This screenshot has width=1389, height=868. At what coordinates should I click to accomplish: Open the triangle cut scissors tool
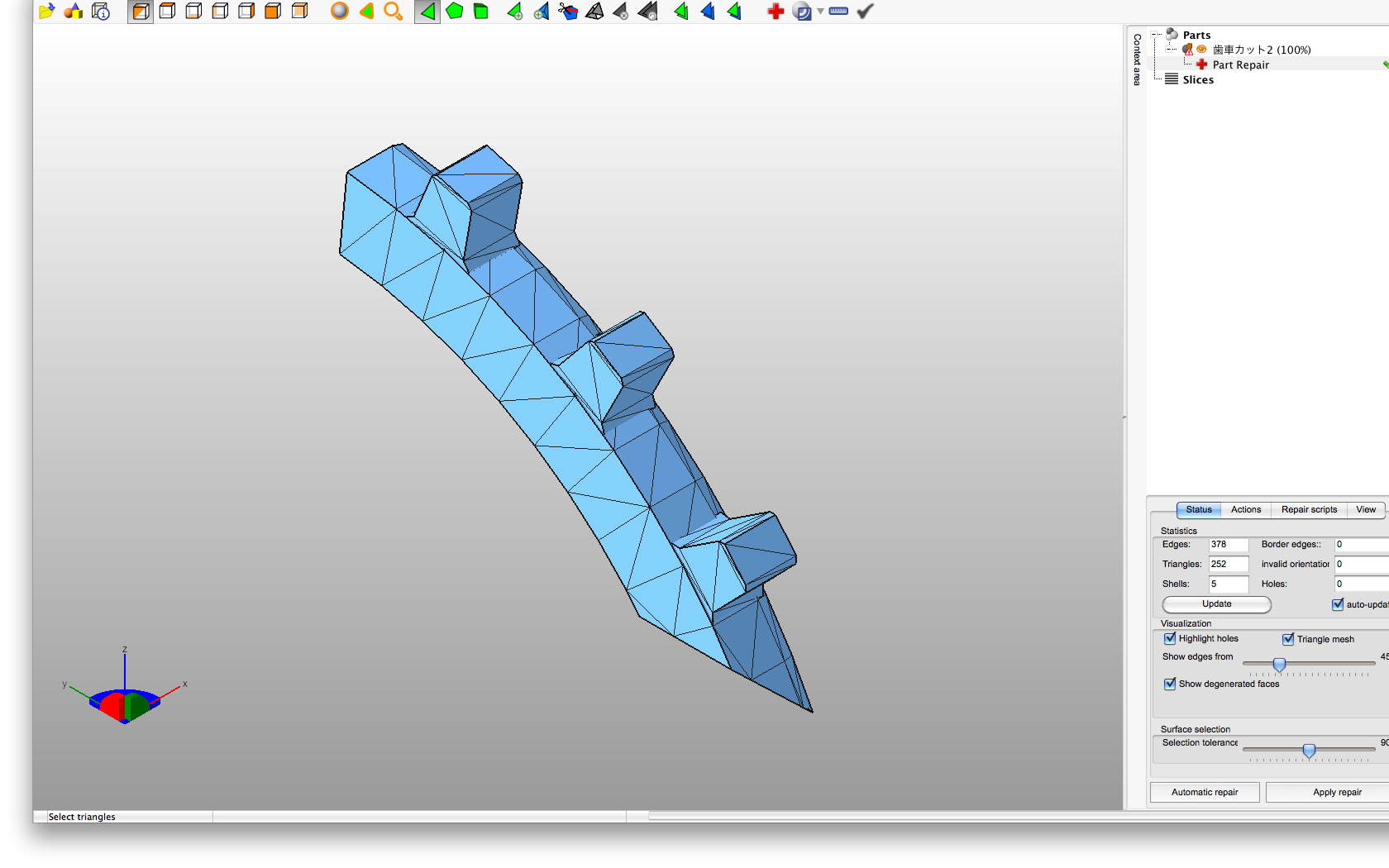pyautogui.click(x=569, y=12)
